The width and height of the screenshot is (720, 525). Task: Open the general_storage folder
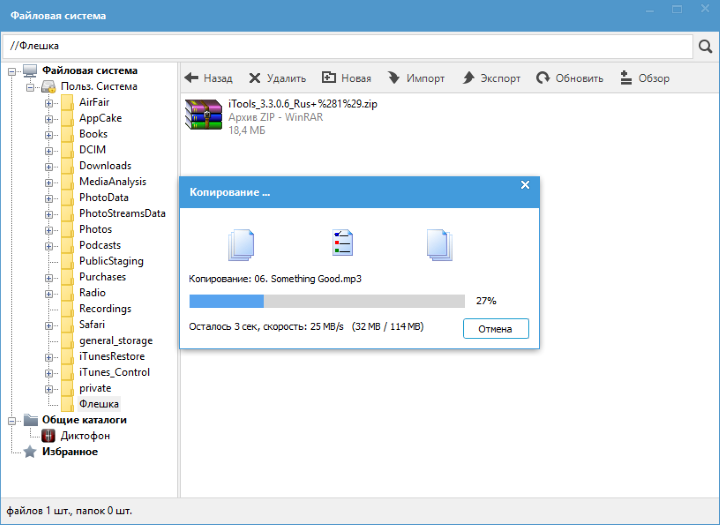(x=116, y=340)
